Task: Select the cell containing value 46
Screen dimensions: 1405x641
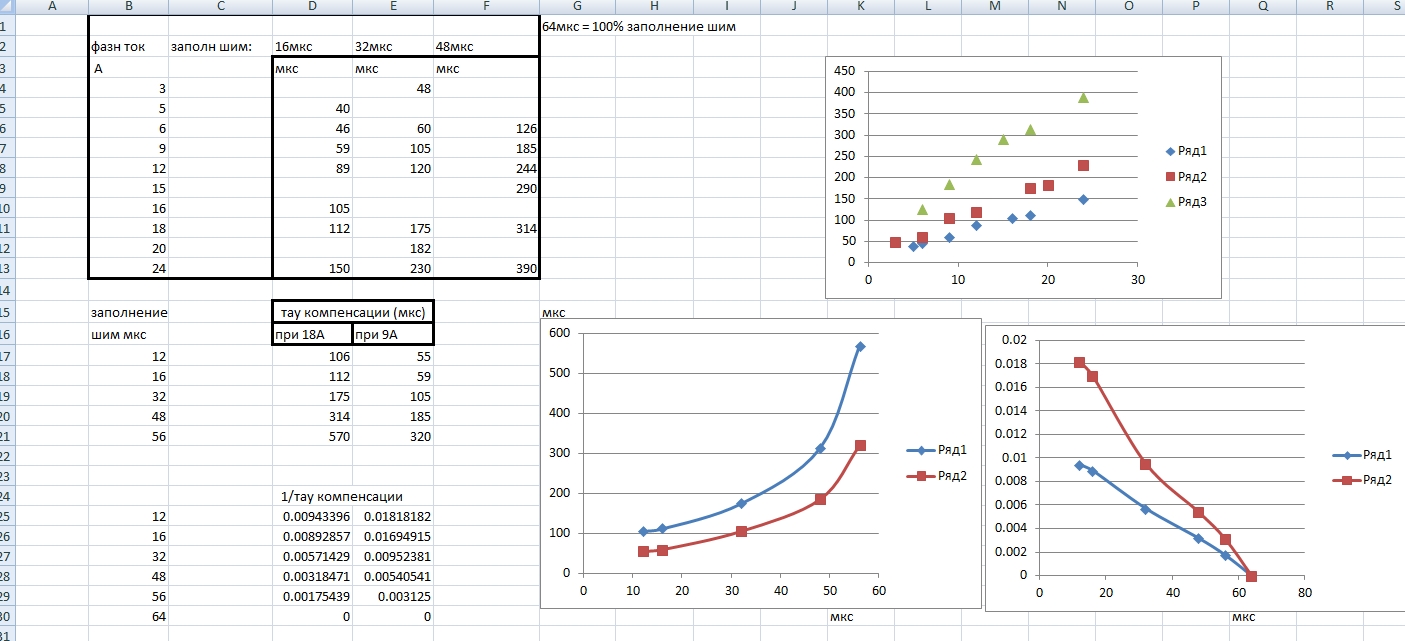Action: [312, 129]
